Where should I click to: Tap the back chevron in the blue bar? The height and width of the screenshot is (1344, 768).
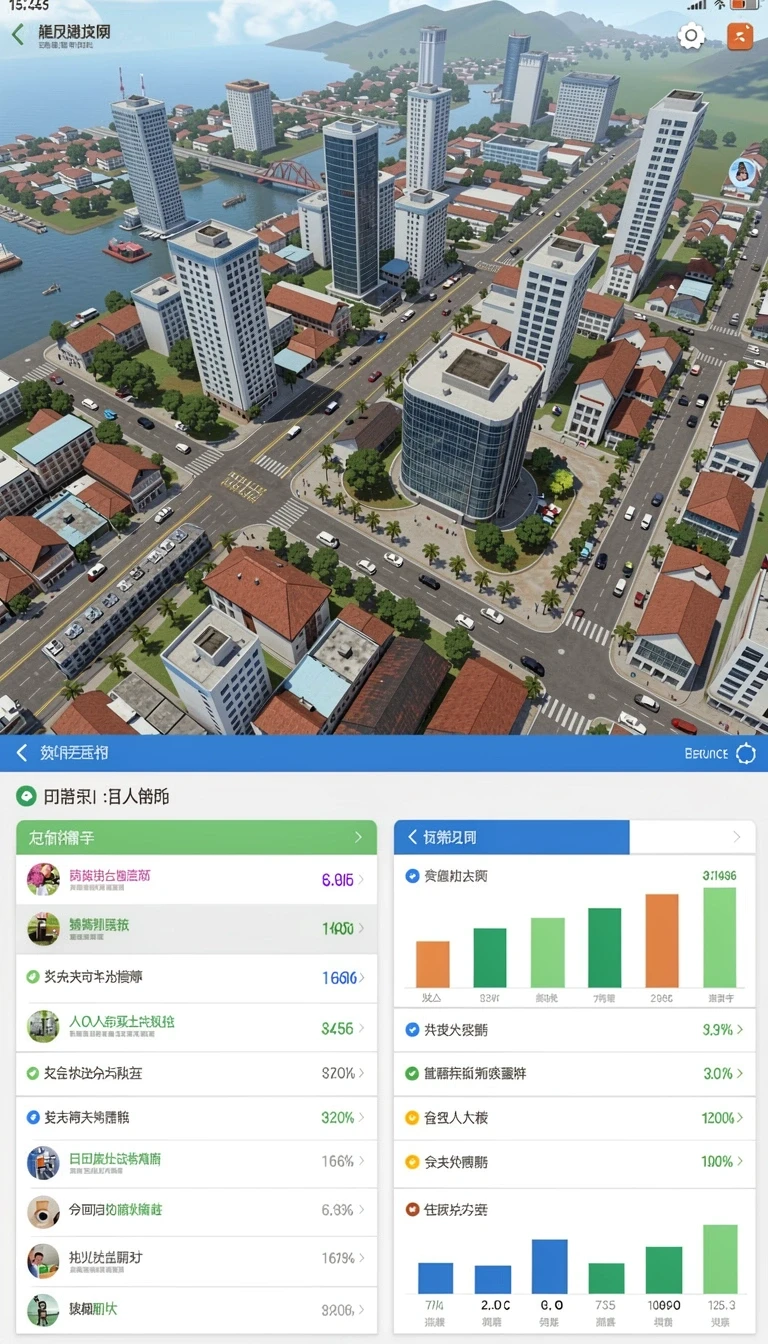(x=21, y=753)
